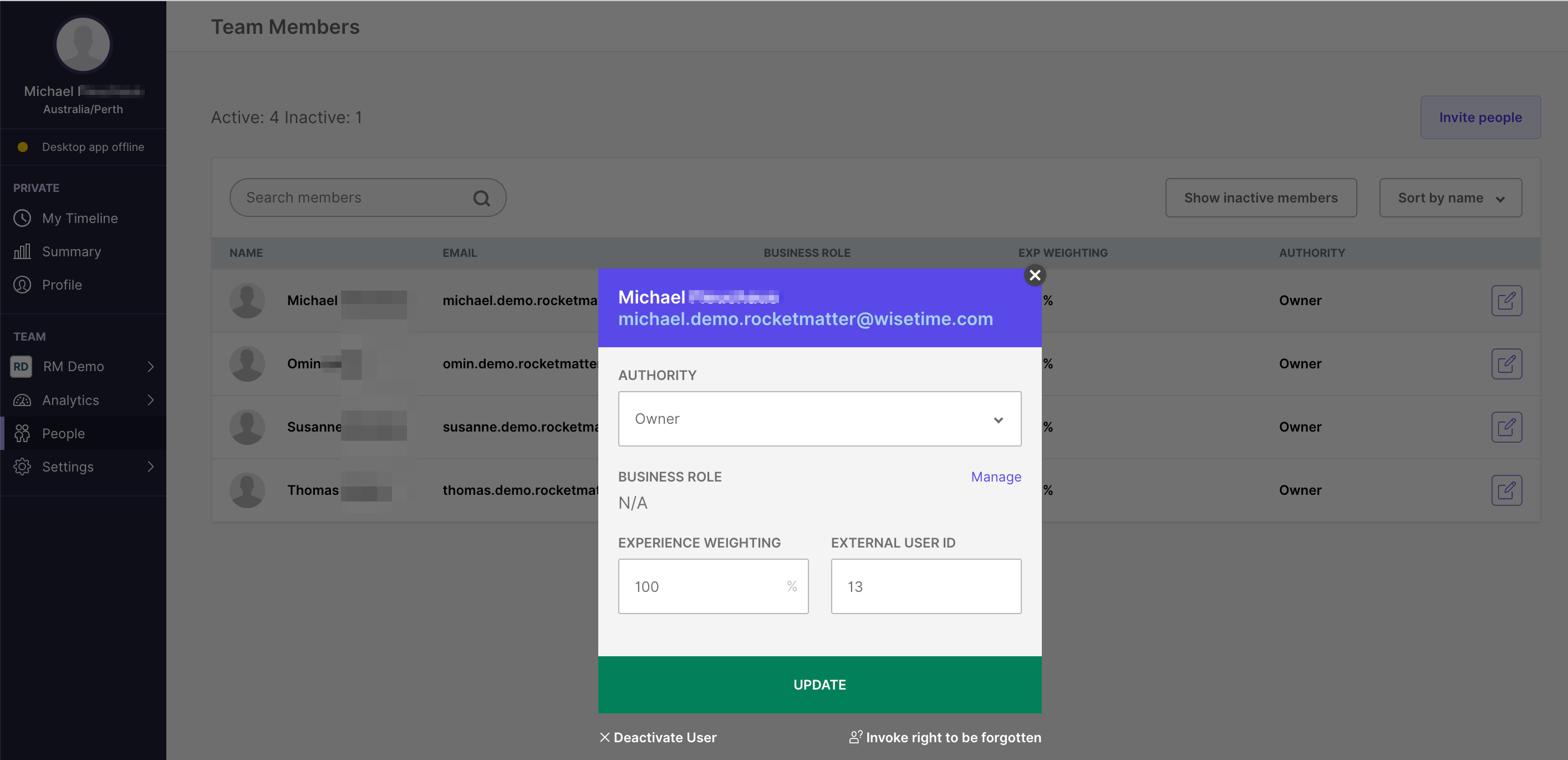Click the Experience Weighting input field
Screen dimensions: 1568x760
pyautogui.click(x=713, y=586)
